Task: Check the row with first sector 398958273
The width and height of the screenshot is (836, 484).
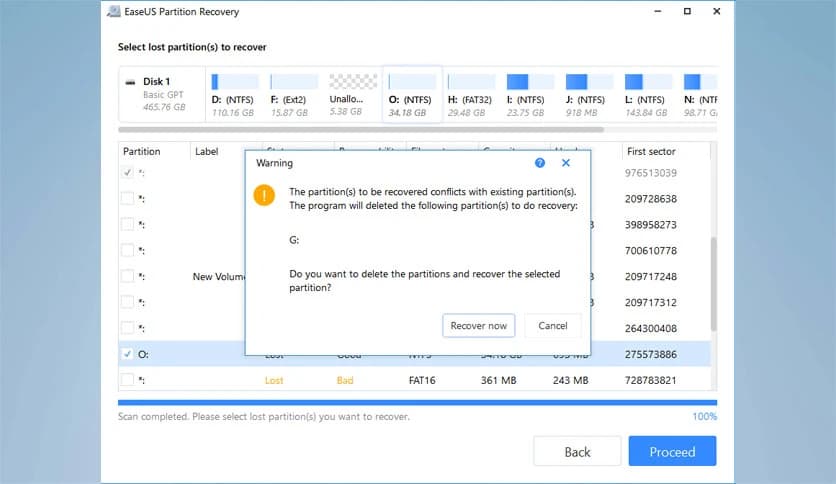Action: pyautogui.click(x=127, y=224)
